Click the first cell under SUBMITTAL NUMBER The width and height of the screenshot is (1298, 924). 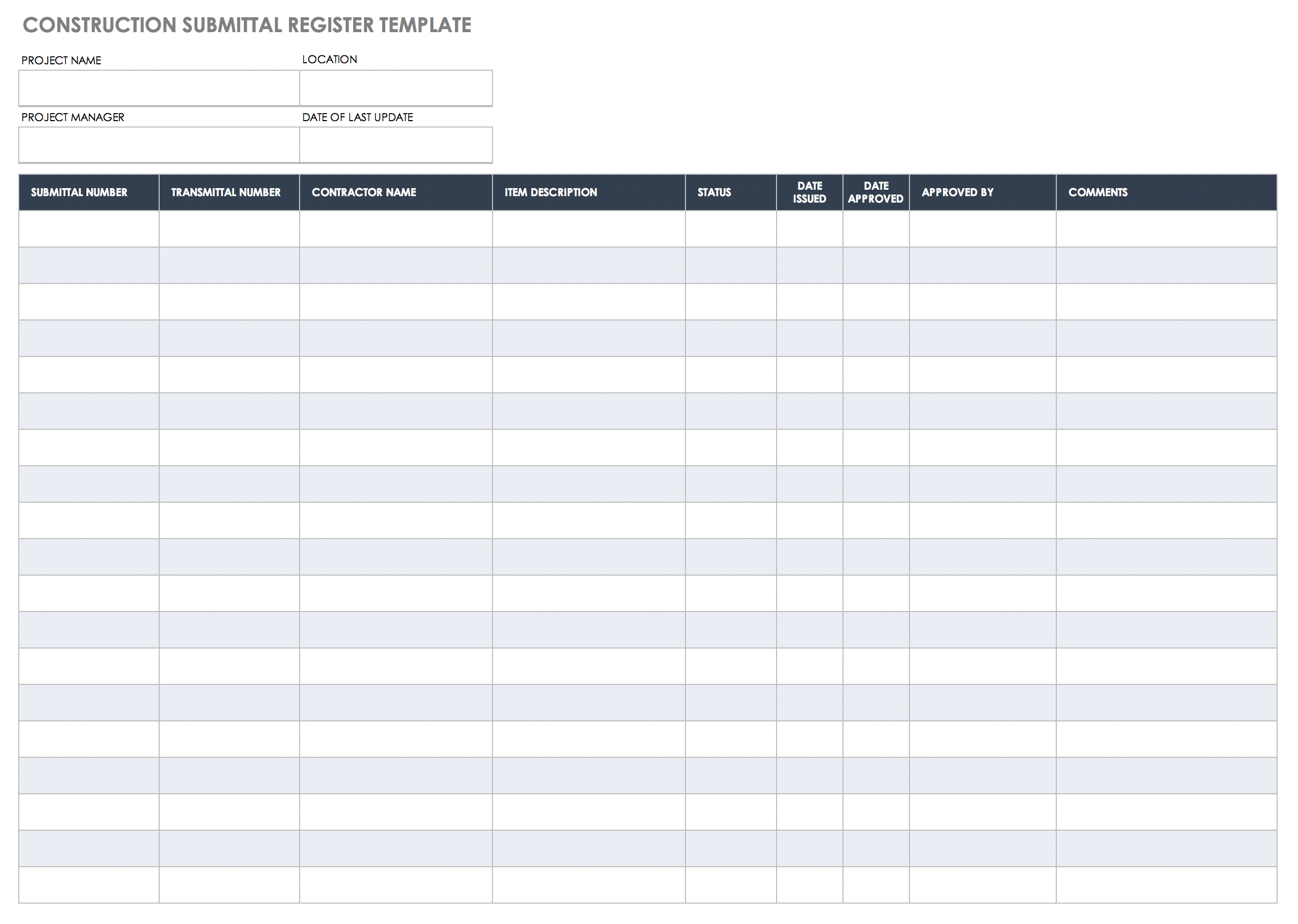(89, 229)
